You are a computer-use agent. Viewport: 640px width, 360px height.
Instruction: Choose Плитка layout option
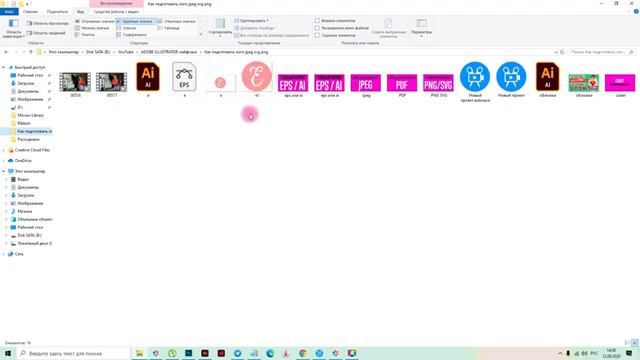tap(85, 35)
